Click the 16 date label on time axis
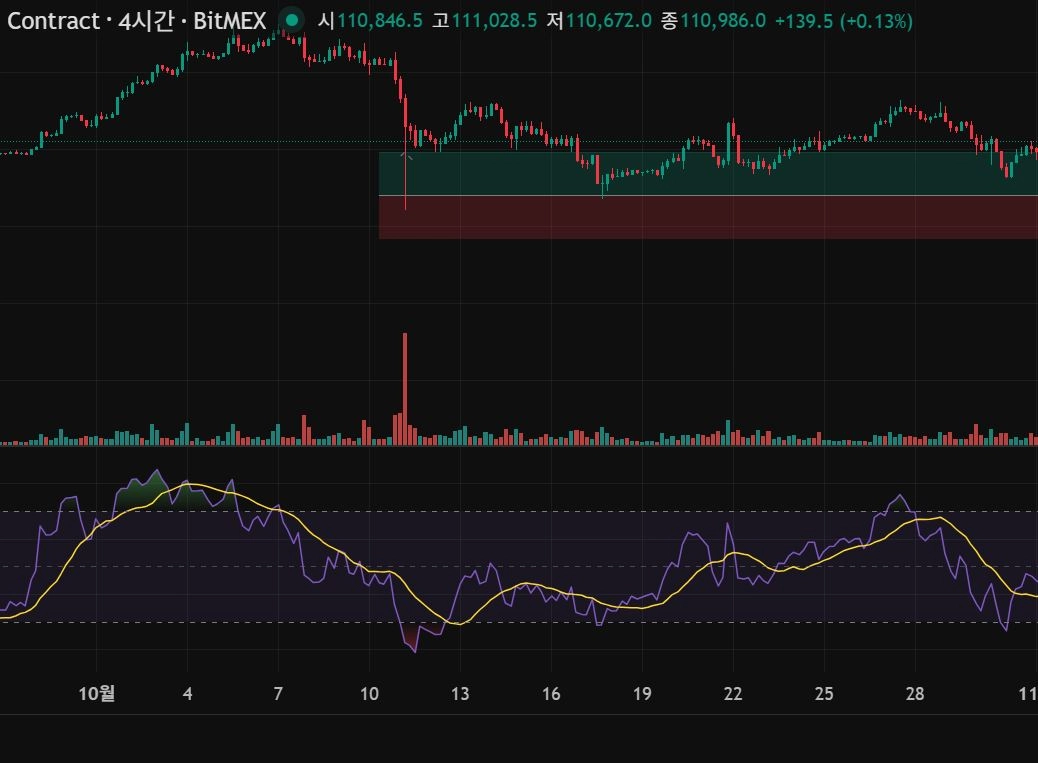This screenshot has height=763, width=1038. click(551, 693)
